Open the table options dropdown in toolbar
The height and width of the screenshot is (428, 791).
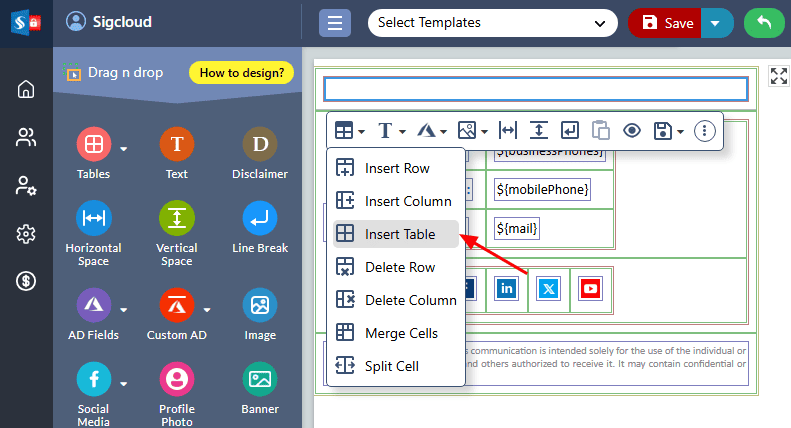[349, 130]
